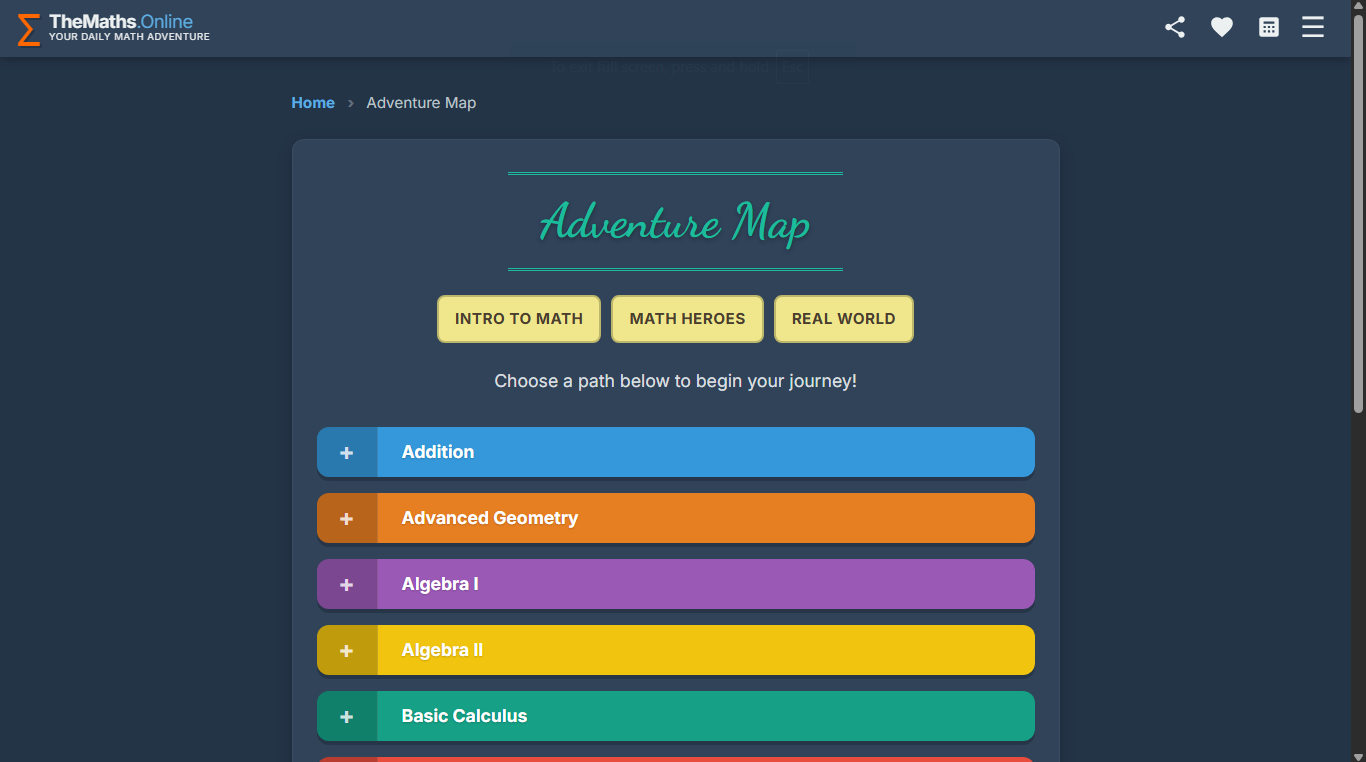Click the plus icon on Basic Calculus
The height and width of the screenshot is (762, 1366).
click(x=347, y=716)
